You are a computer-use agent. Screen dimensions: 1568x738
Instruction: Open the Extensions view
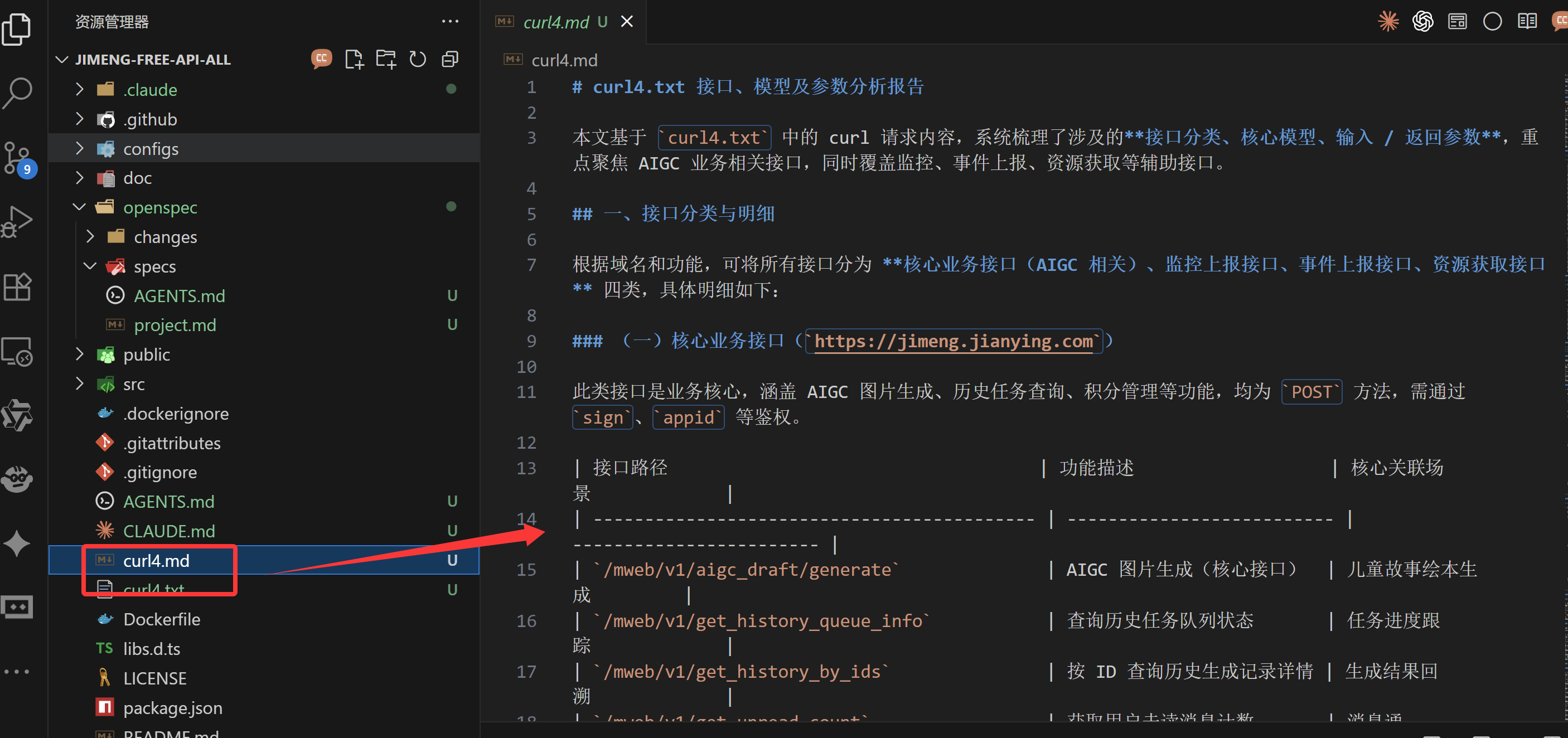coord(18,286)
